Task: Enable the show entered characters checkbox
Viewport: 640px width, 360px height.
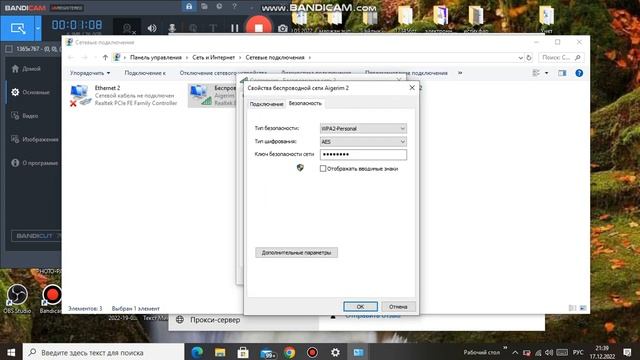Action: point(323,169)
